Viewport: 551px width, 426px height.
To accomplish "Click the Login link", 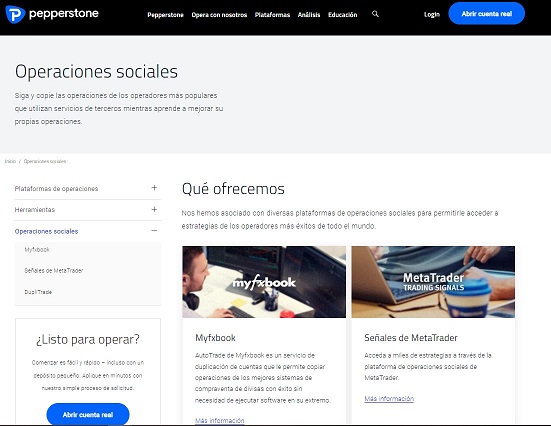I will click(x=432, y=14).
